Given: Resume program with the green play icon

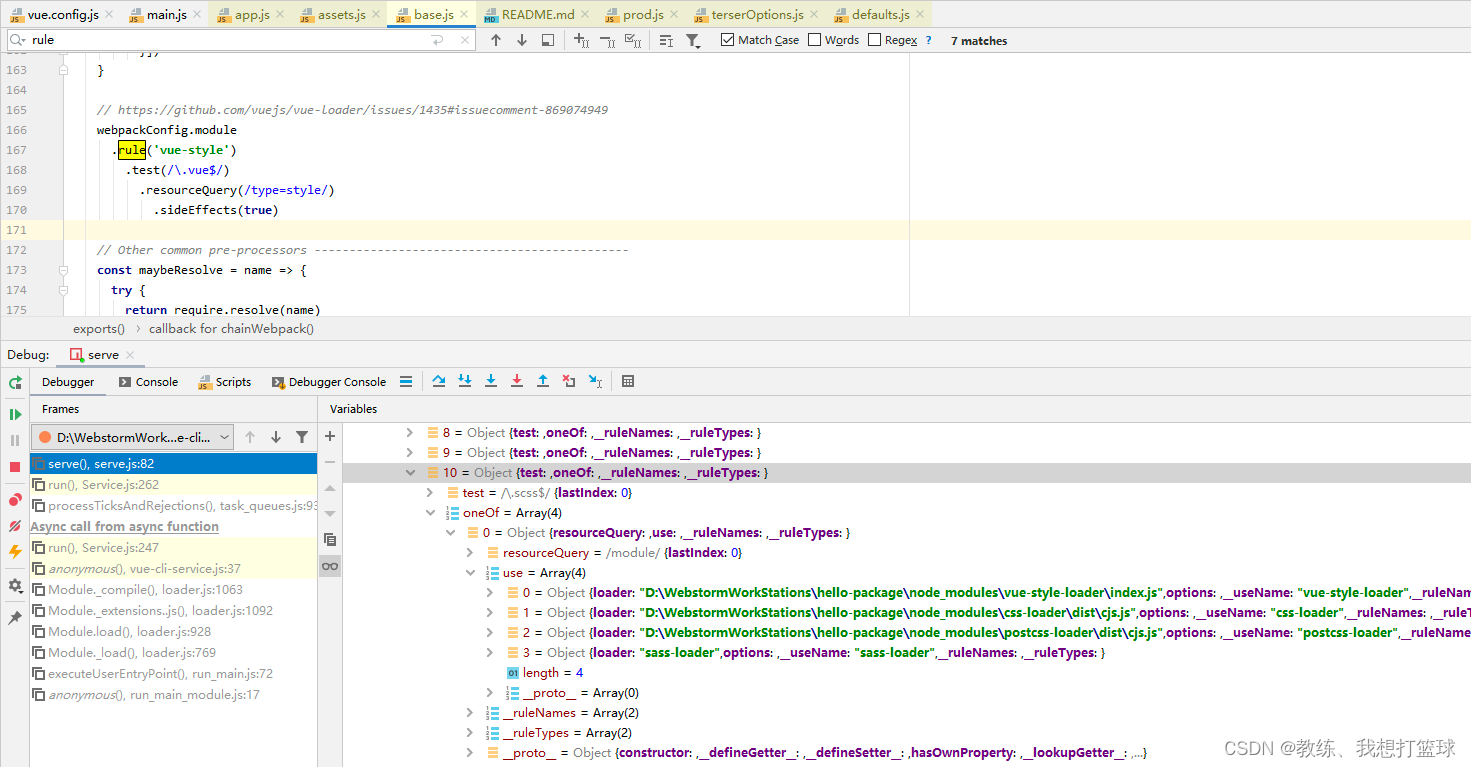Looking at the screenshot, I should 15,414.
